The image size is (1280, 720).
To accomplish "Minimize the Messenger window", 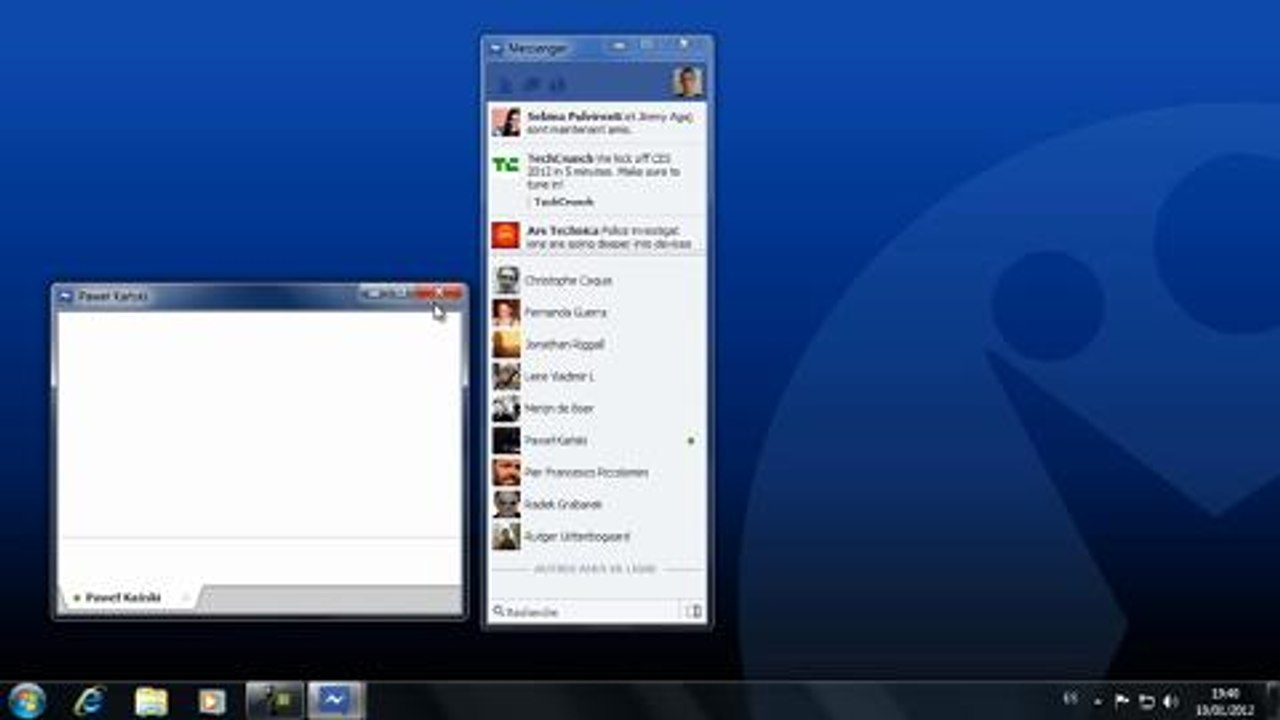I will (x=621, y=46).
